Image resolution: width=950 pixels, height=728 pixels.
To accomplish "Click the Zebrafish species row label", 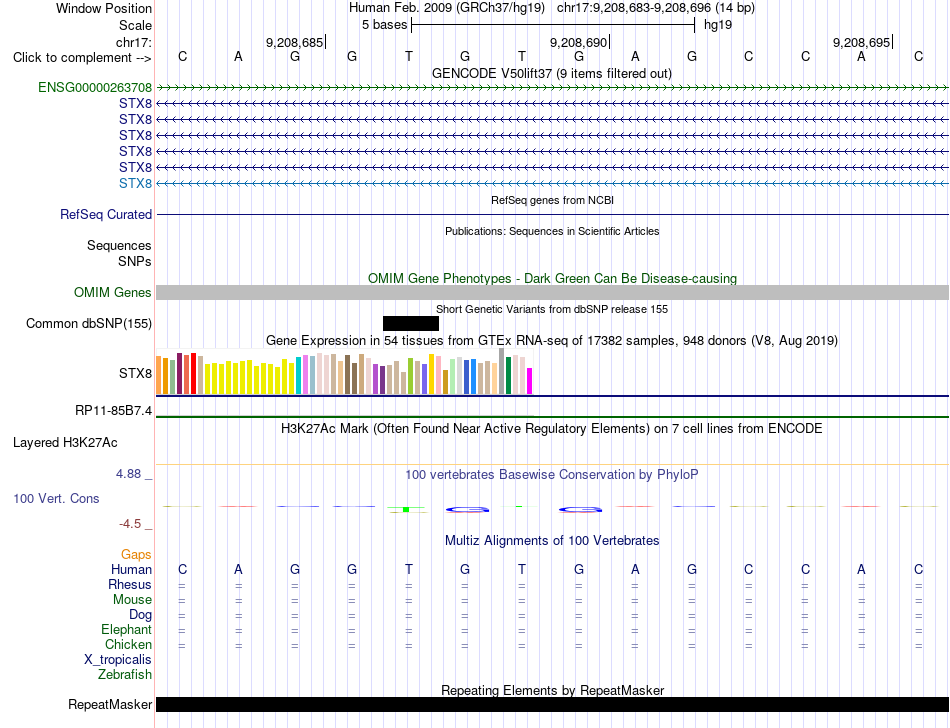I will click(x=125, y=674).
